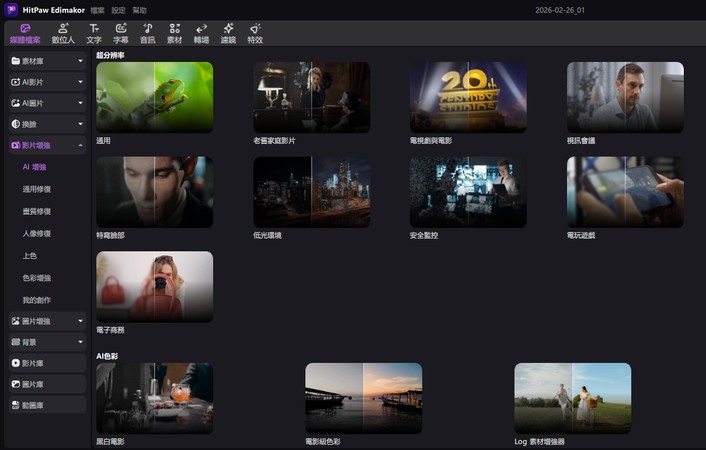Click the HitPaw Edimakor logo icon
The image size is (706, 450).
tap(11, 9)
